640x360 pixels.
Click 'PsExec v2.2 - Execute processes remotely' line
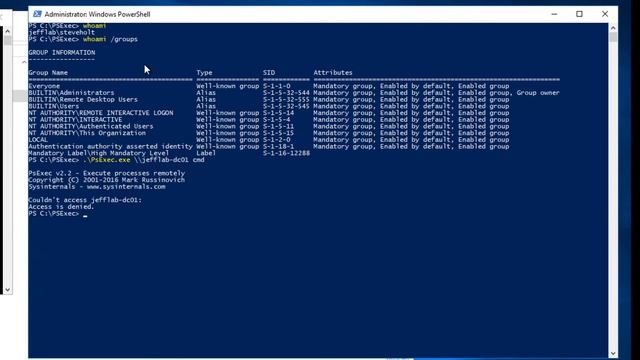(x=107, y=173)
